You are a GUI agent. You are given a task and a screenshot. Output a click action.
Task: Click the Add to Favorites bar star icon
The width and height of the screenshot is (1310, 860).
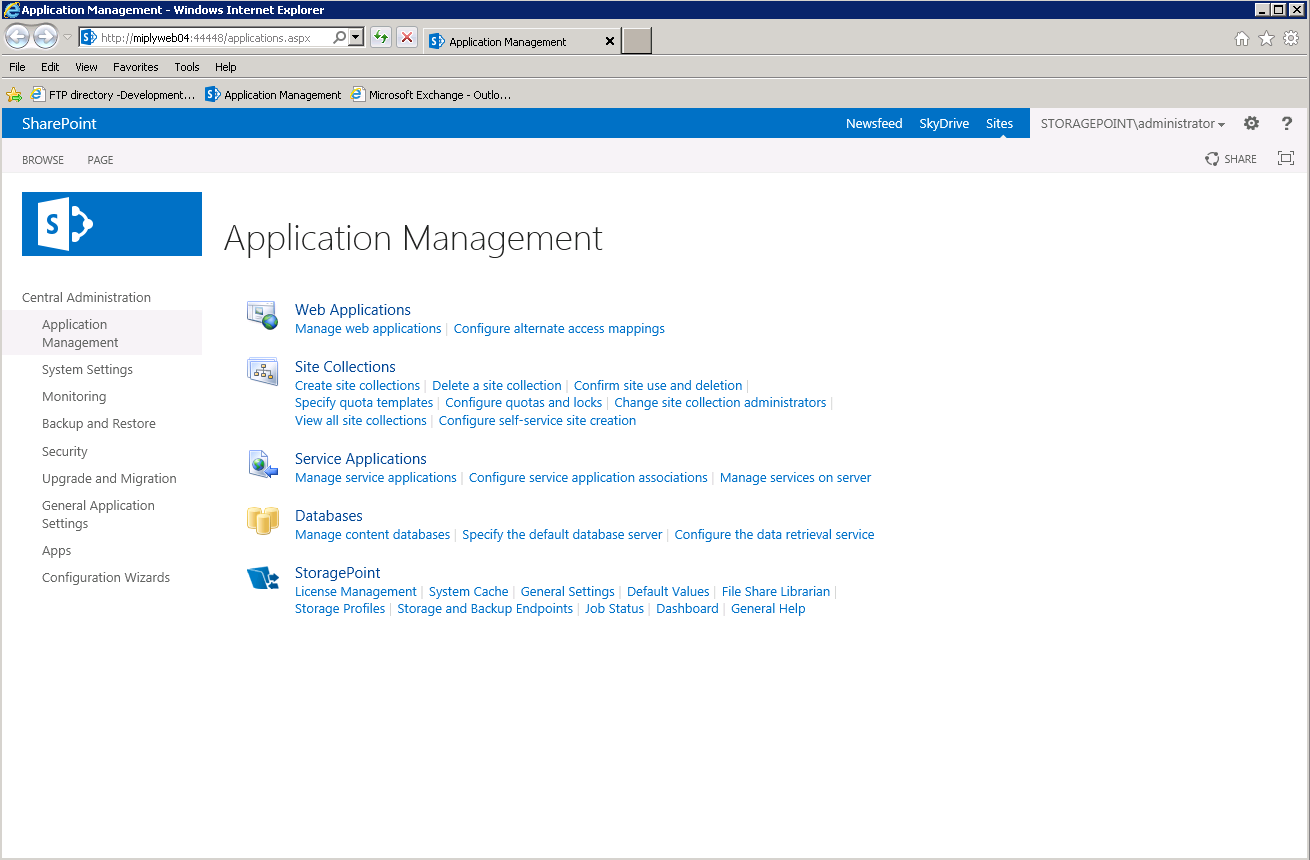tap(14, 95)
